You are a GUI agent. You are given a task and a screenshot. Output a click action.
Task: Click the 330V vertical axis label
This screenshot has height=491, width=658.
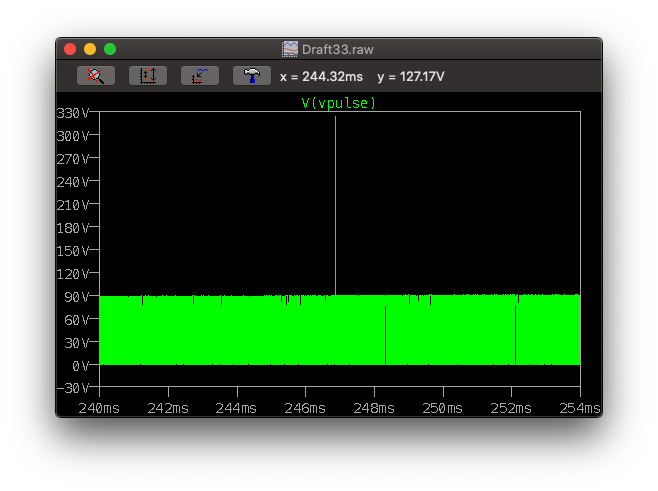[x=73, y=113]
